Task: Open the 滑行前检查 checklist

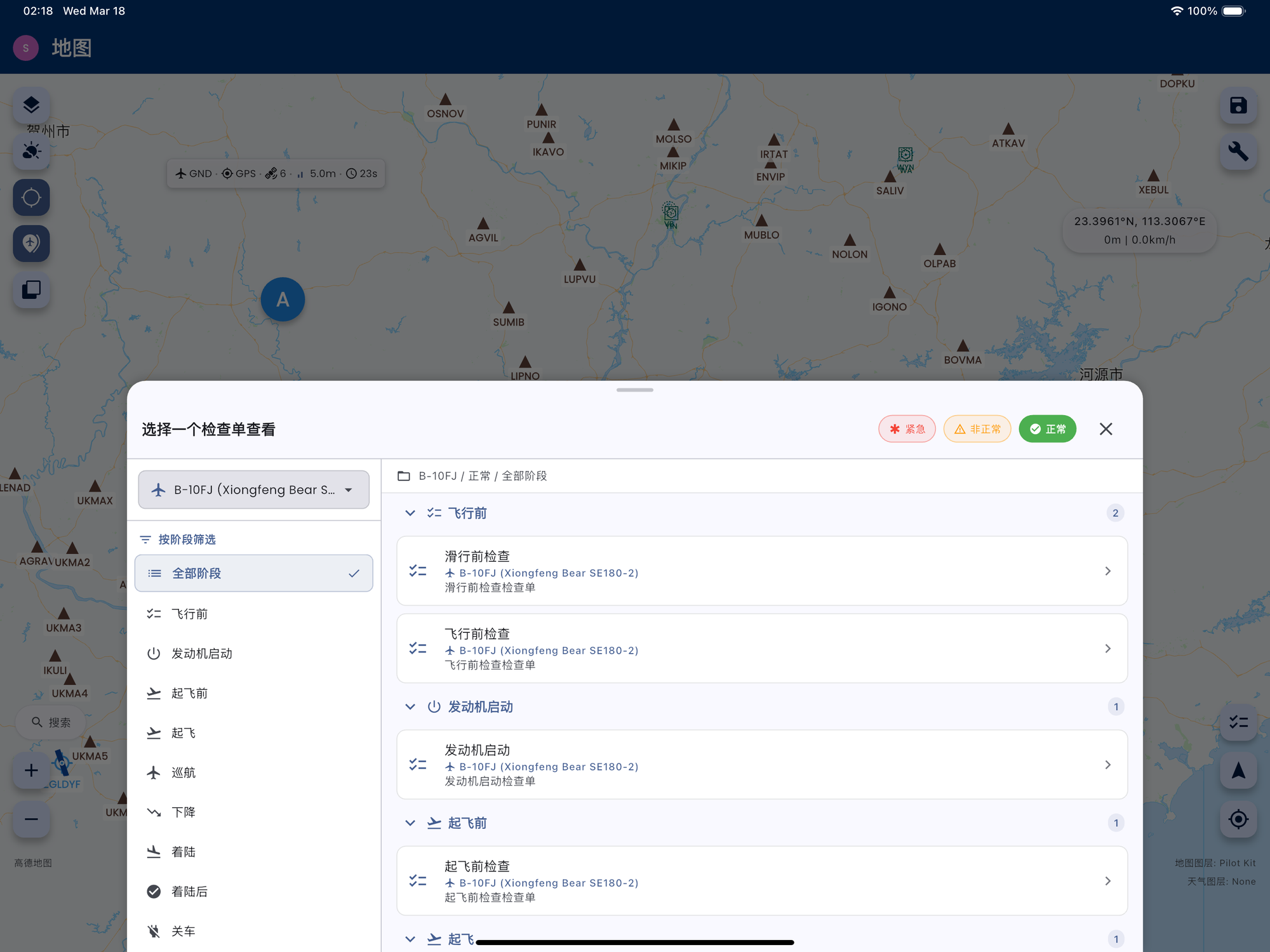Action: point(761,571)
